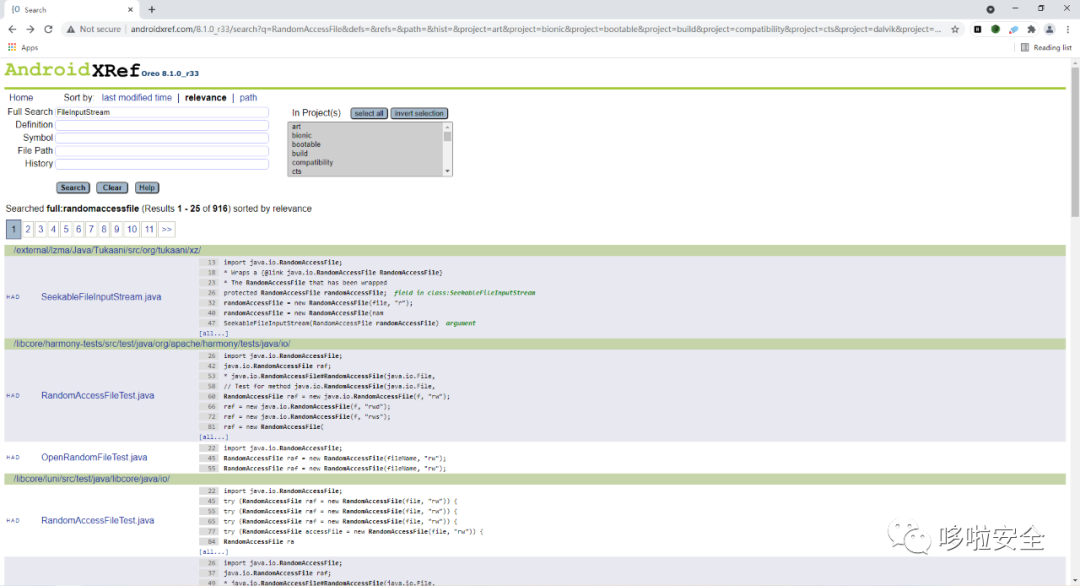Click the Help button

coord(147,187)
